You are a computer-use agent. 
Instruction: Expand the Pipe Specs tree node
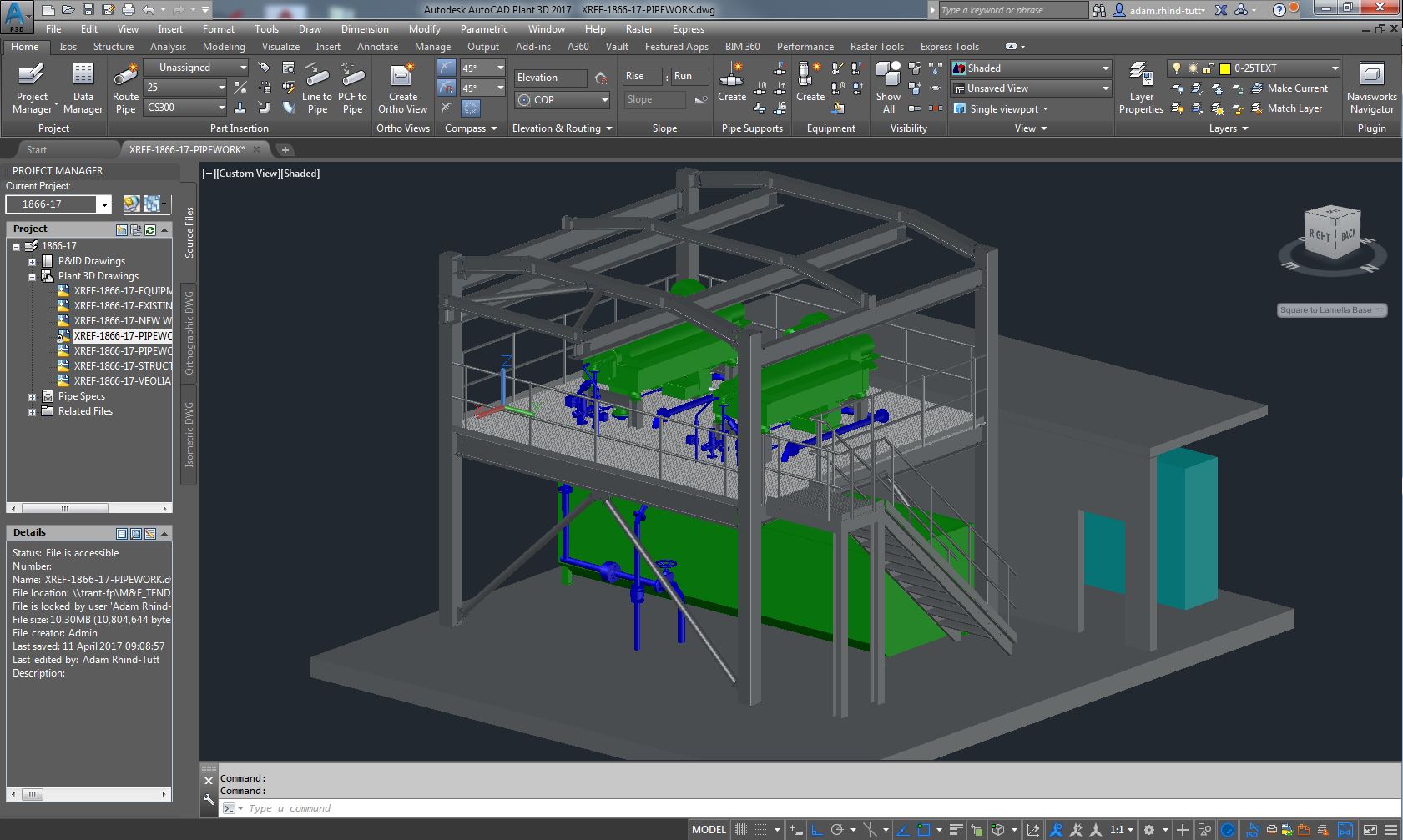[x=32, y=397]
